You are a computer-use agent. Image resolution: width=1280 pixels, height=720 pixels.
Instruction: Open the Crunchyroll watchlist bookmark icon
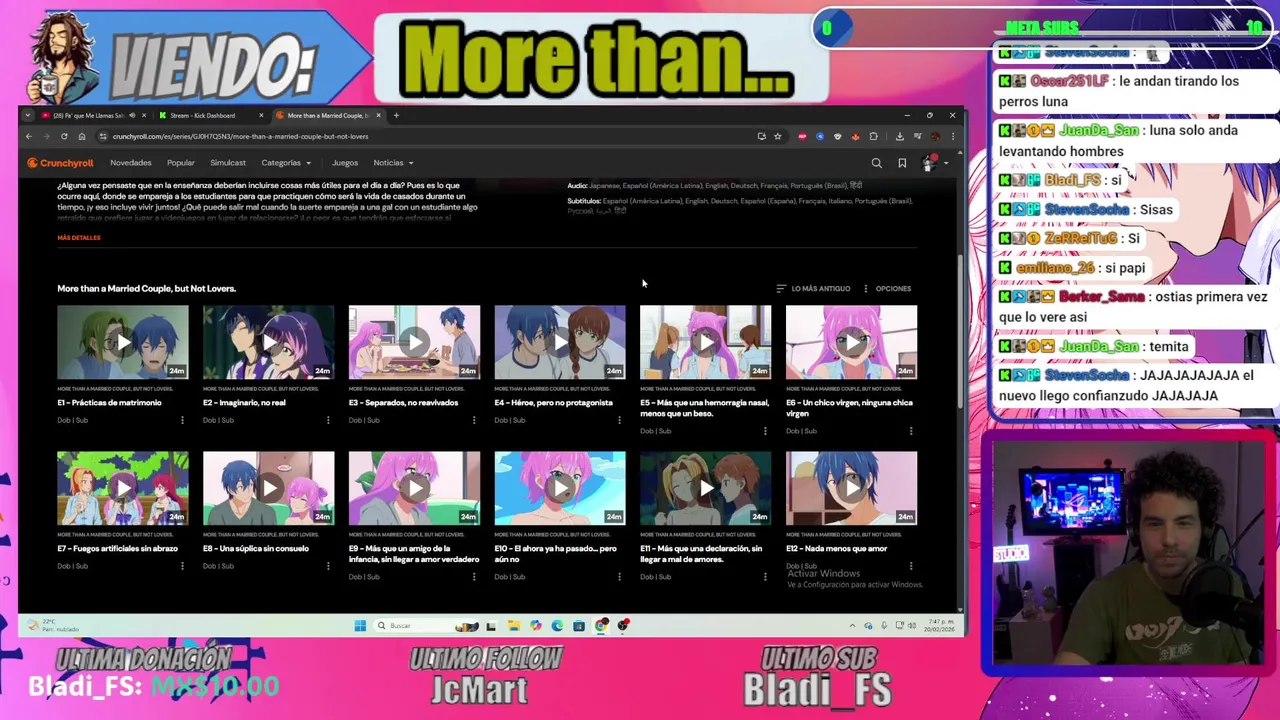pyautogui.click(x=902, y=163)
